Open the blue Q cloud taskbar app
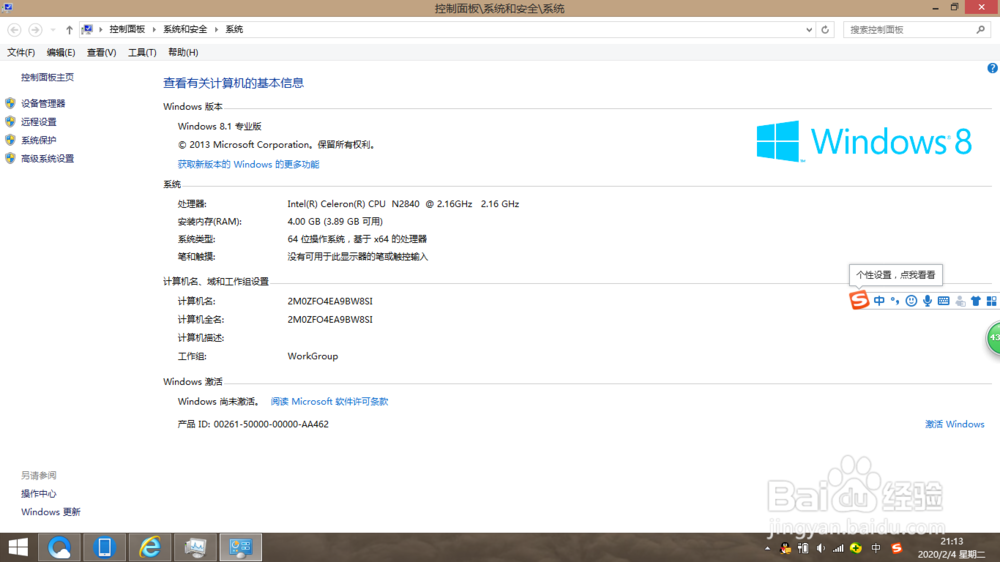This screenshot has width=1000, height=562. 59,547
